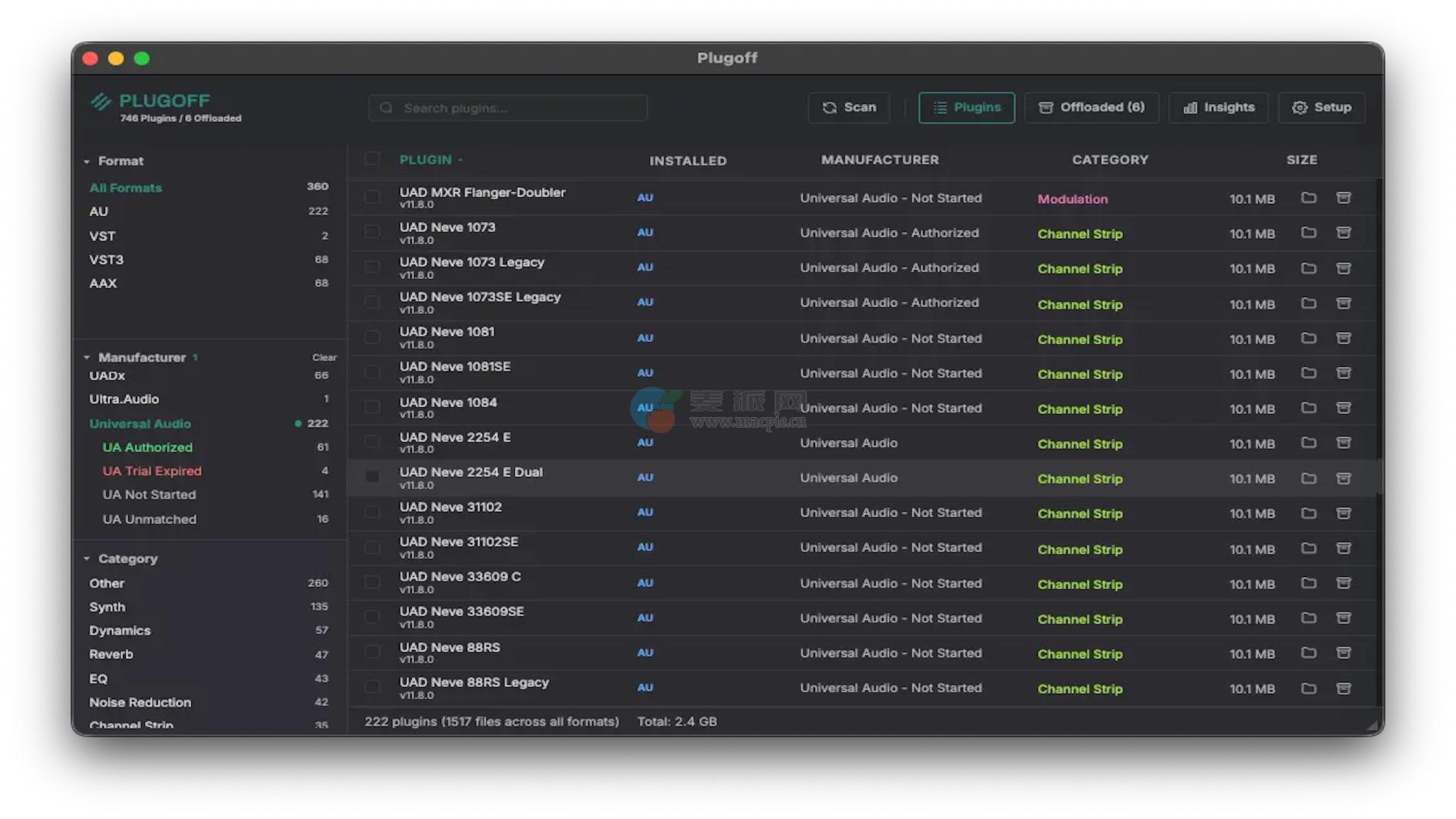Image resolution: width=1456 pixels, height=819 pixels.
Task: Click archive icon for UAD Neve 88RS Legacy
Action: pyautogui.click(x=1343, y=689)
